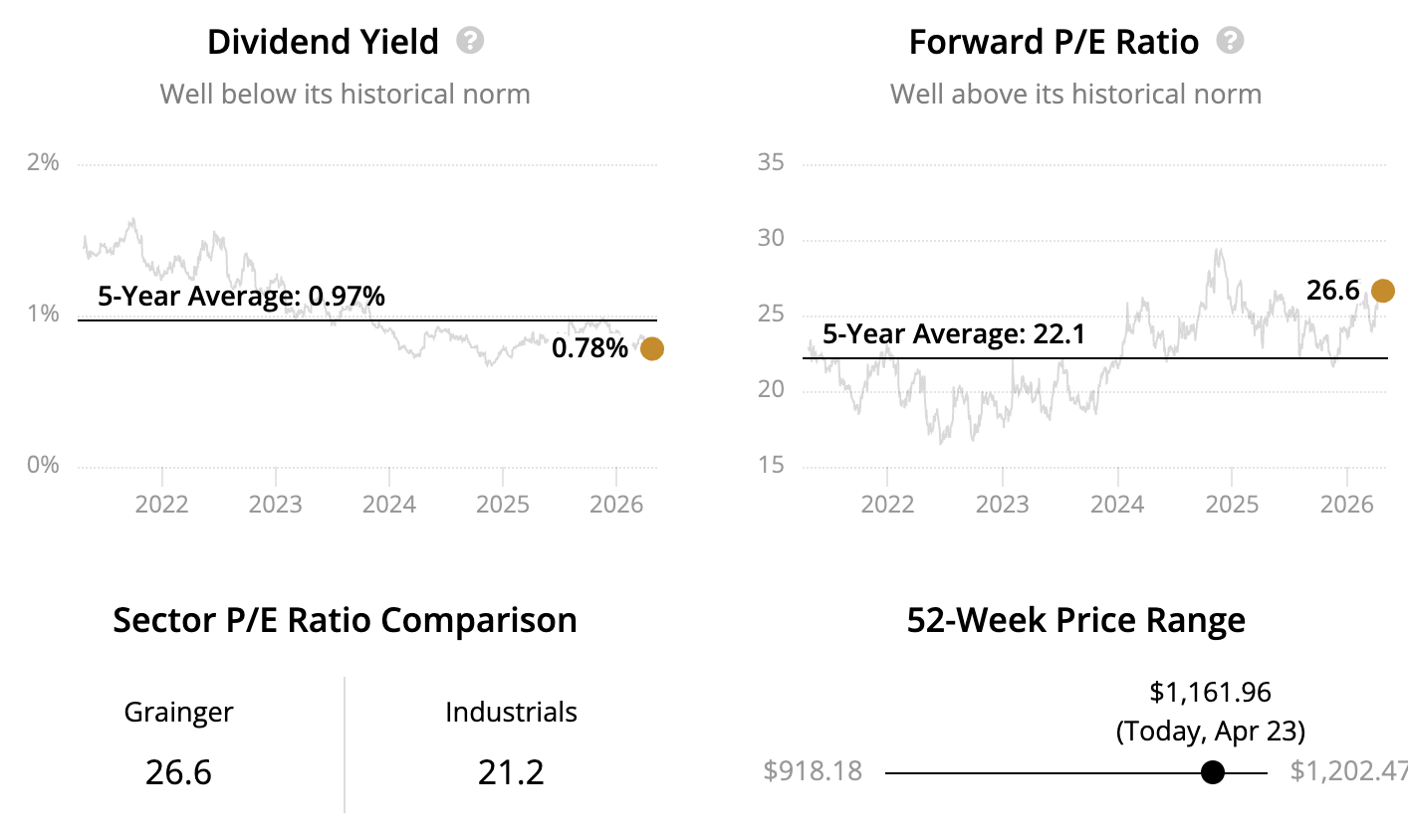Open the Forward P/E Ratio help tooltip icon
Screen dimensions: 1408x840
pos(1231,41)
